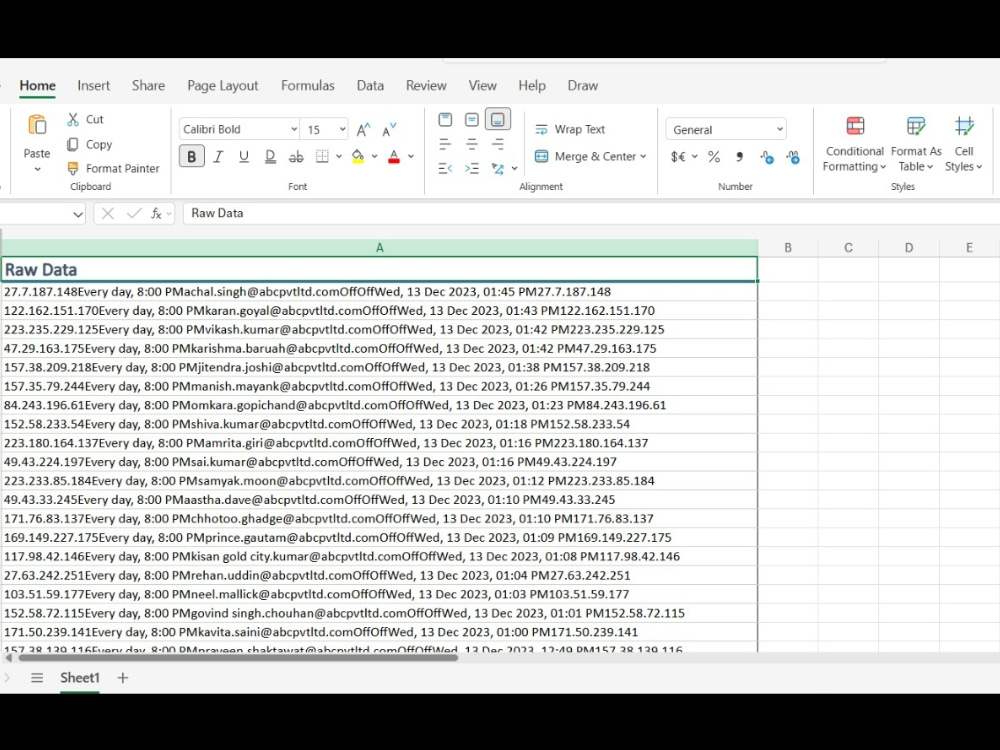
Task: Activate the Format Painter brush
Action: (73, 168)
